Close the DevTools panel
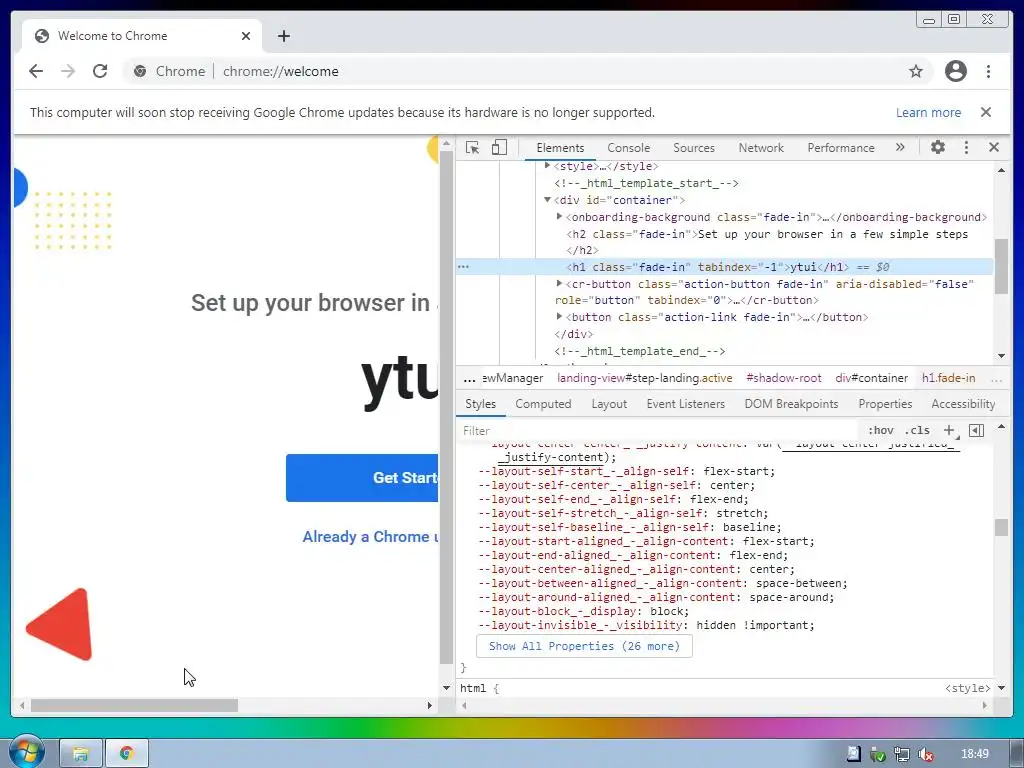The width and height of the screenshot is (1024, 768). pos(994,148)
